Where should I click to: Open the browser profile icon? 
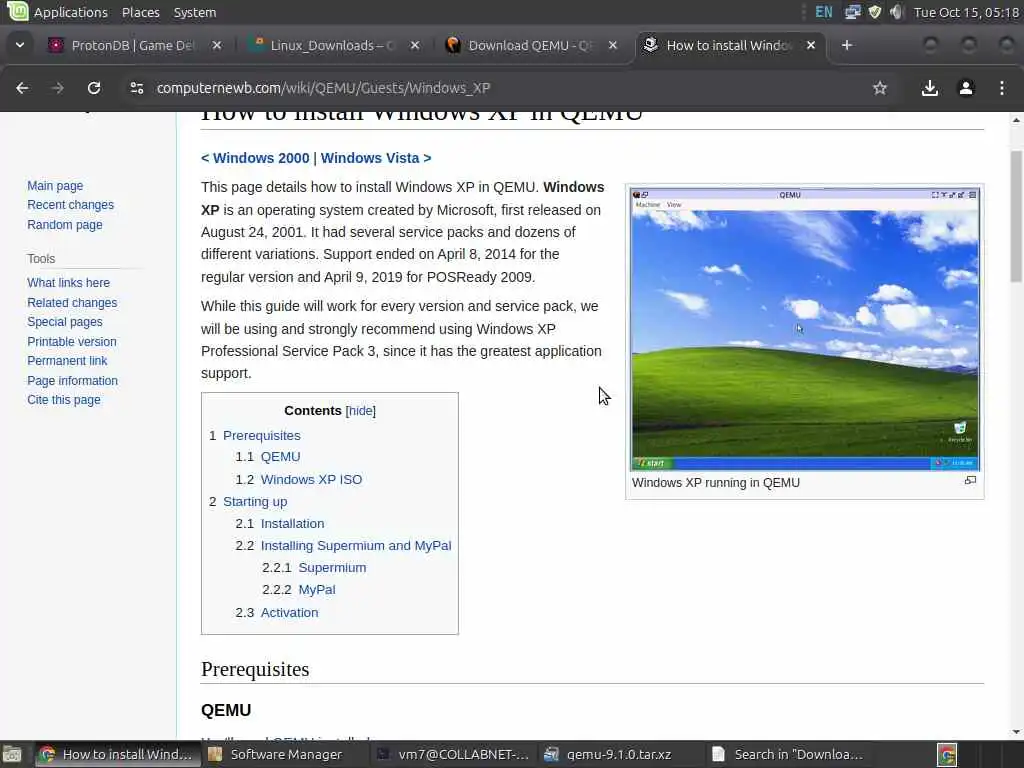pyautogui.click(x=966, y=88)
